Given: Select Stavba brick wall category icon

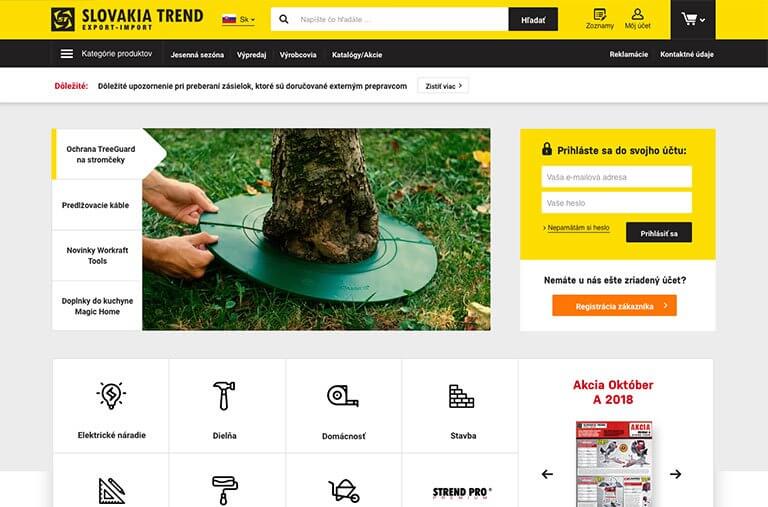Looking at the screenshot, I should [461, 396].
